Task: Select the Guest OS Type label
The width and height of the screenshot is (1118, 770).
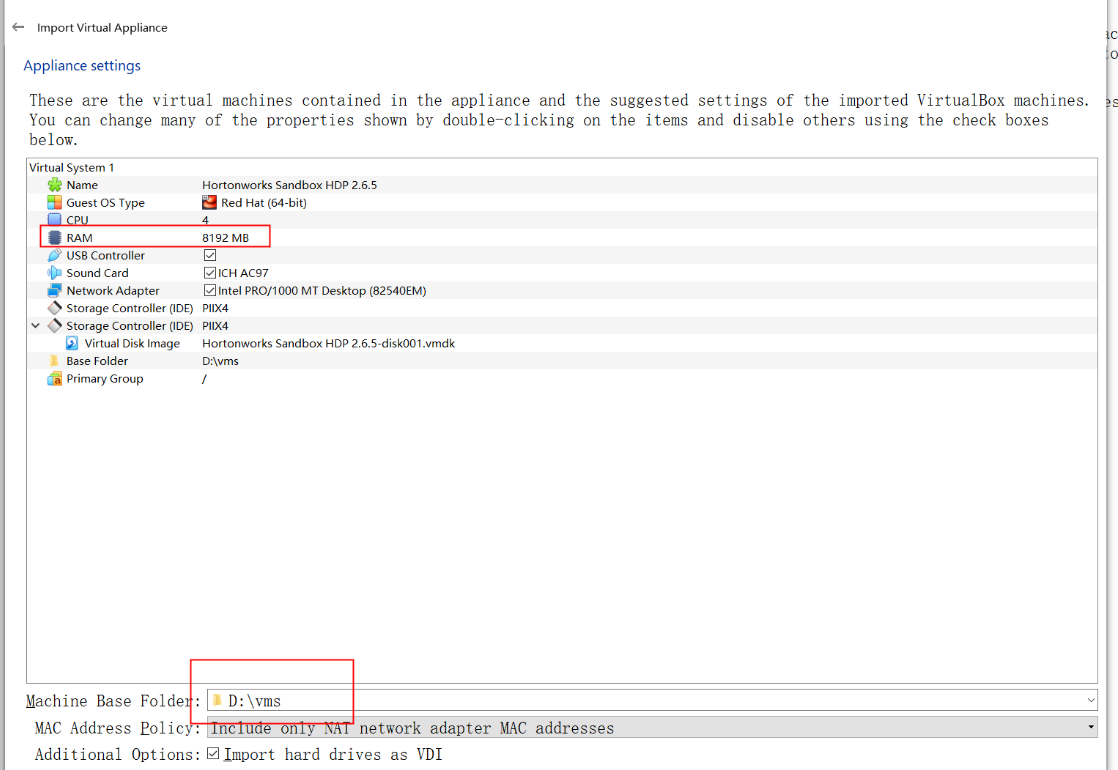Action: point(106,202)
